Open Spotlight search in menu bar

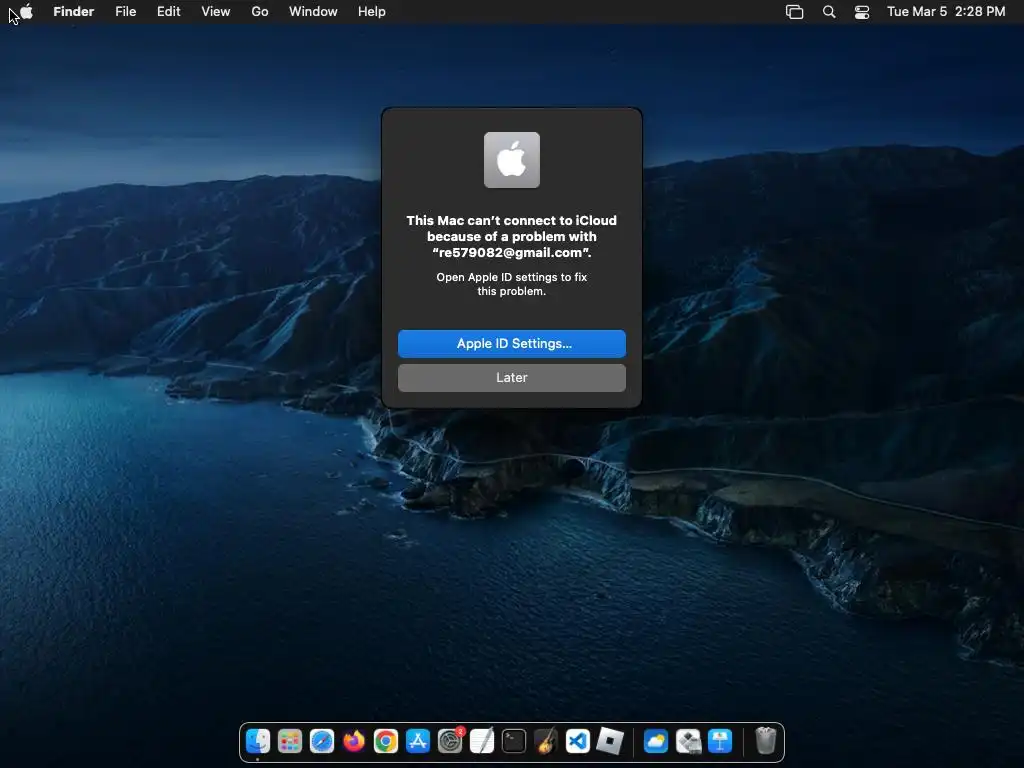point(829,12)
